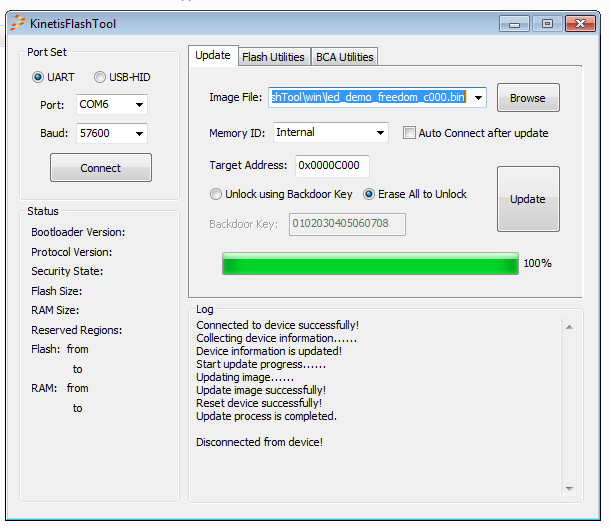Click 'Update process is completed.' log line
The image size is (610, 529).
pyautogui.click(x=266, y=416)
